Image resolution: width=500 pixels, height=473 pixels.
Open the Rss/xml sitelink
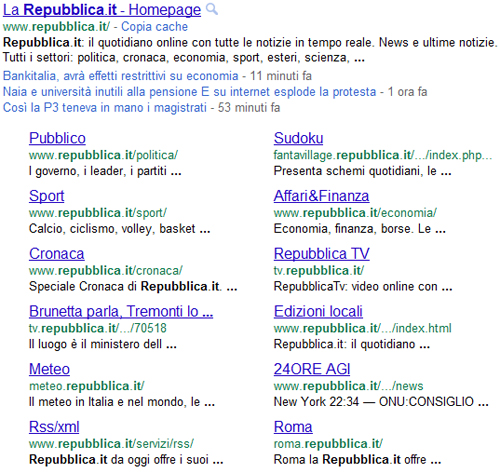pos(54,427)
